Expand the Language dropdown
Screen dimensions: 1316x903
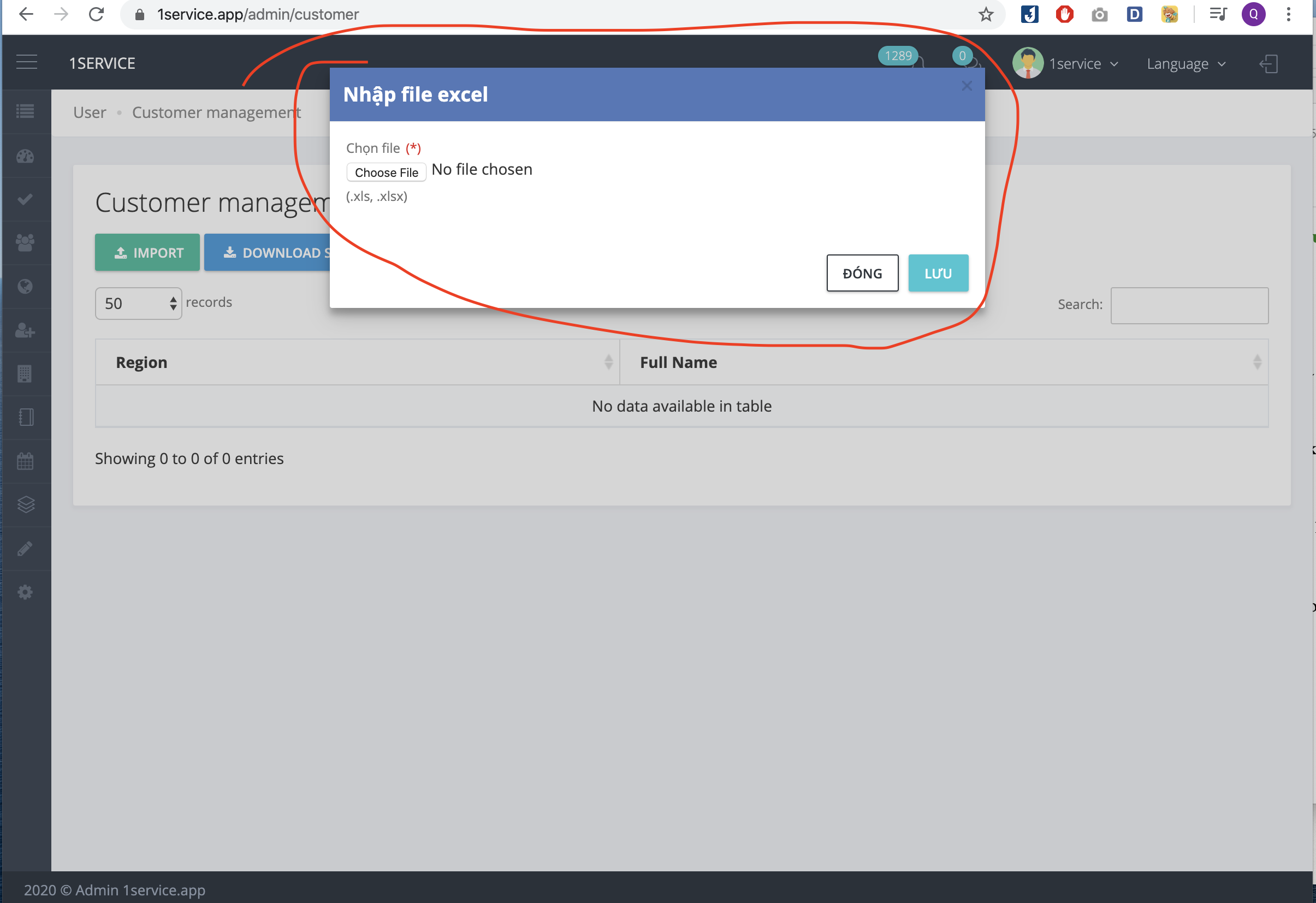tap(1185, 64)
